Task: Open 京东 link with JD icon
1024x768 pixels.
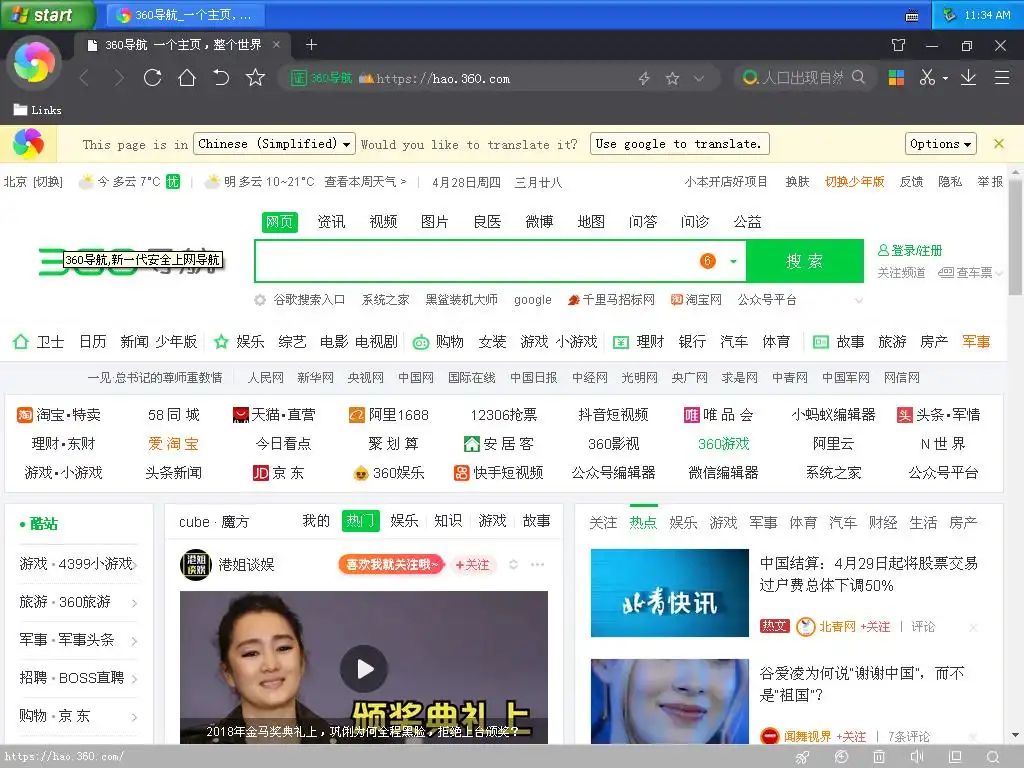Action: click(x=279, y=473)
